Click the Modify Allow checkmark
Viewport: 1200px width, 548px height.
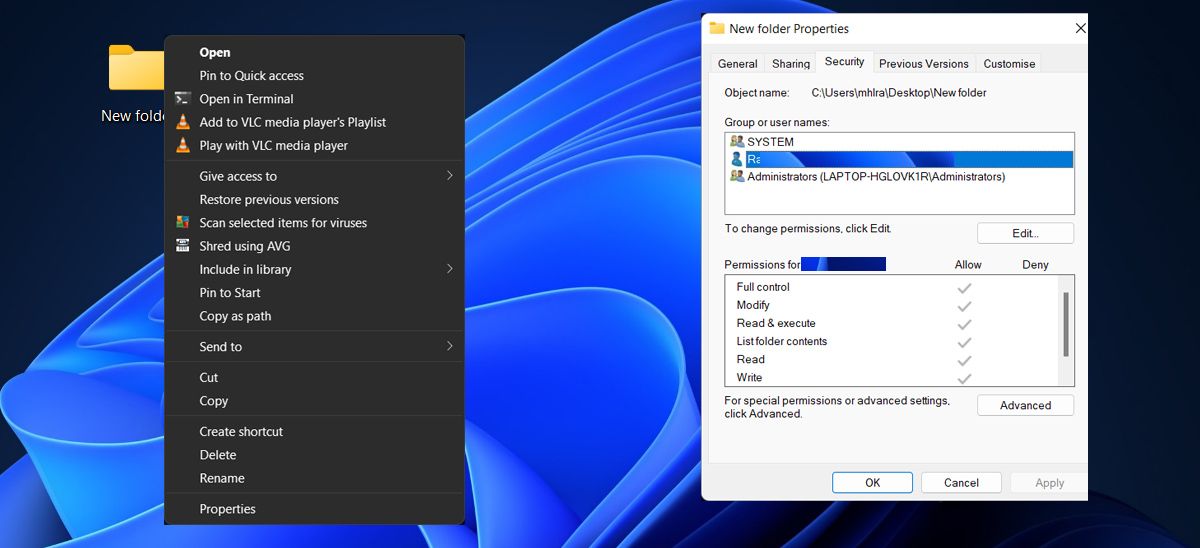[x=964, y=306]
